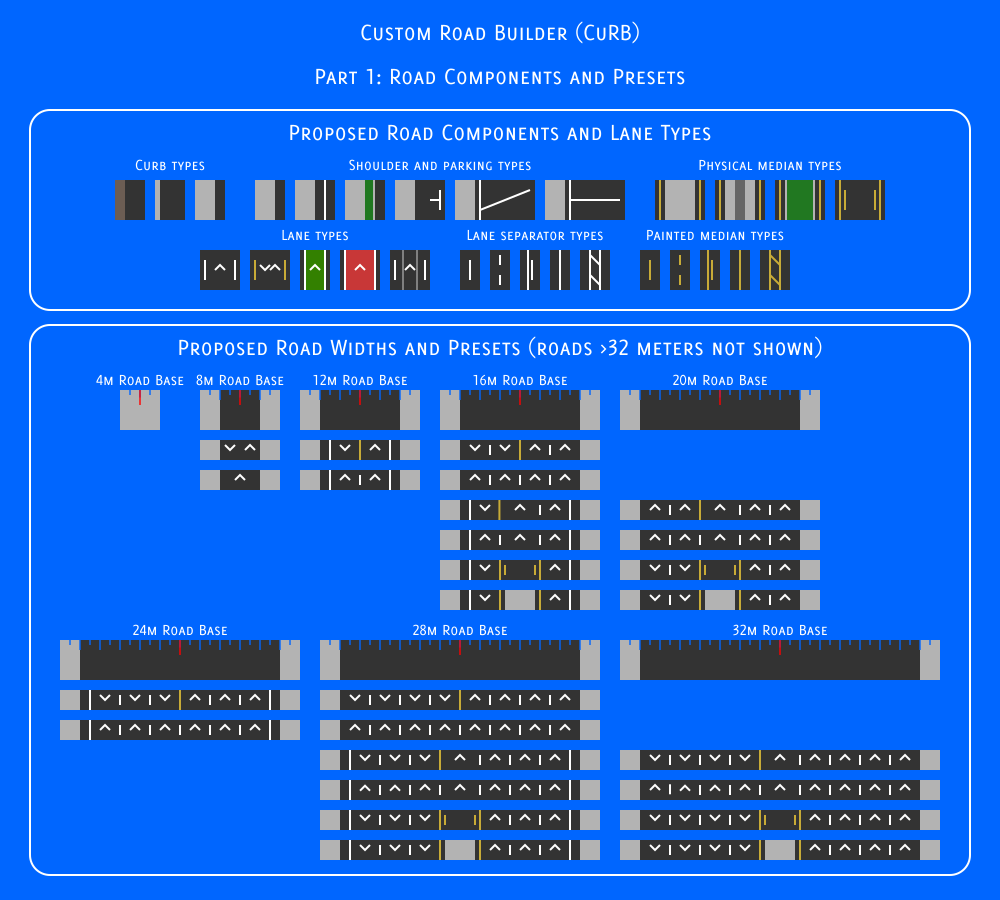Pick the 20m Road Base ruler template
This screenshot has width=1000, height=900.
tap(719, 410)
